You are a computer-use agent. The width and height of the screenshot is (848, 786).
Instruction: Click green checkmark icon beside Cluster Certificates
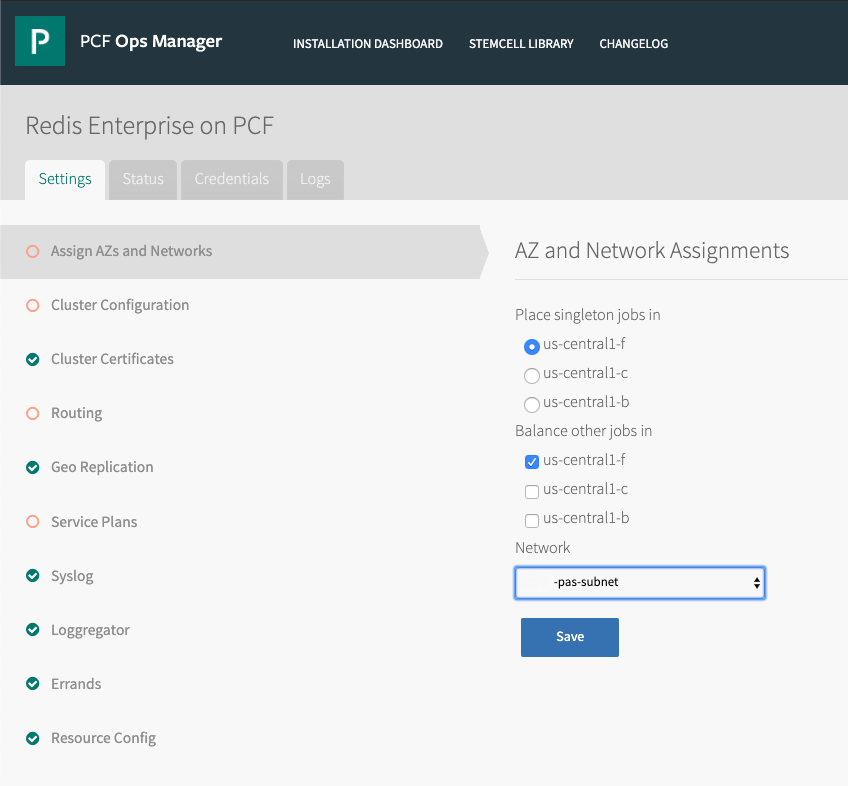coord(33,359)
